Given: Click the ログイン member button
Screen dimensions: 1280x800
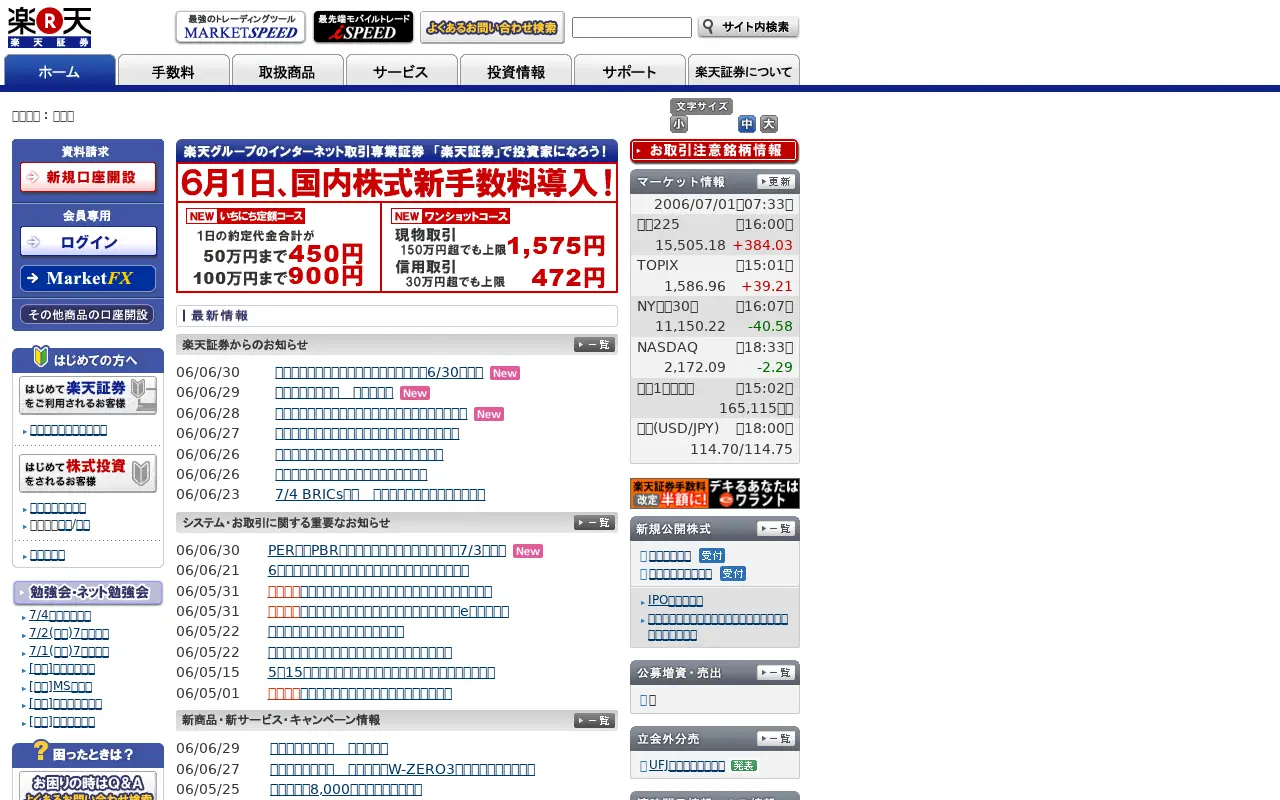Looking at the screenshot, I should (x=88, y=242).
